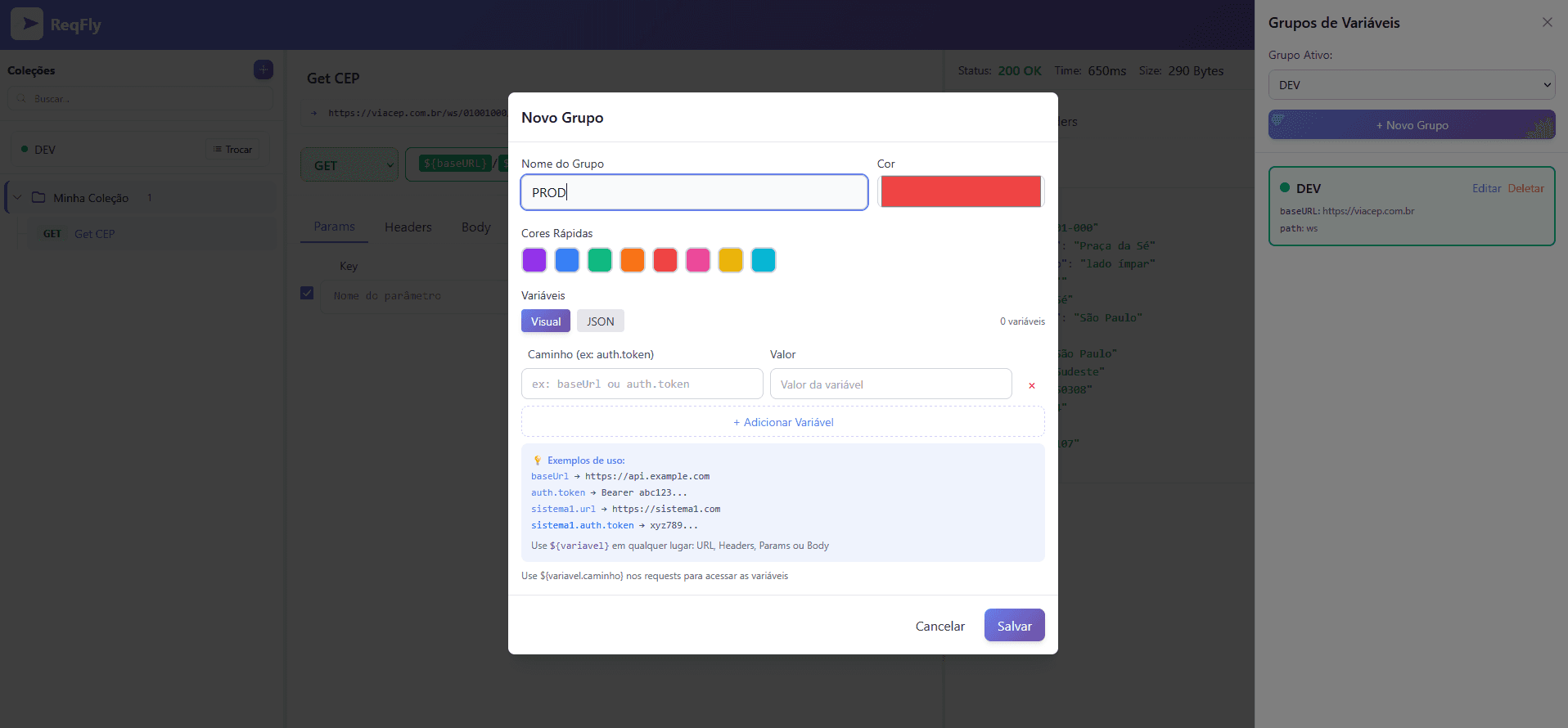Click the ${baseURL} variable chip
Viewport: 1568px width, 728px height.
click(456, 164)
